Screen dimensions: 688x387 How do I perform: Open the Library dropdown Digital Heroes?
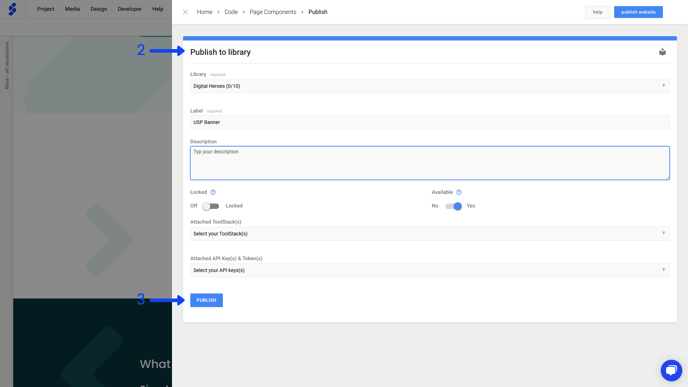pyautogui.click(x=430, y=86)
